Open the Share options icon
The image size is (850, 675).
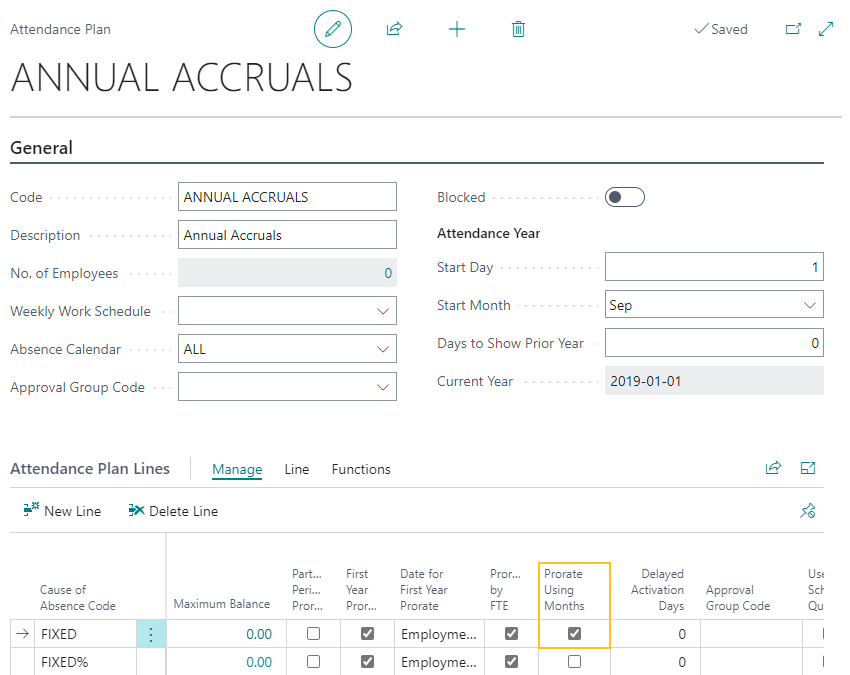click(x=394, y=29)
